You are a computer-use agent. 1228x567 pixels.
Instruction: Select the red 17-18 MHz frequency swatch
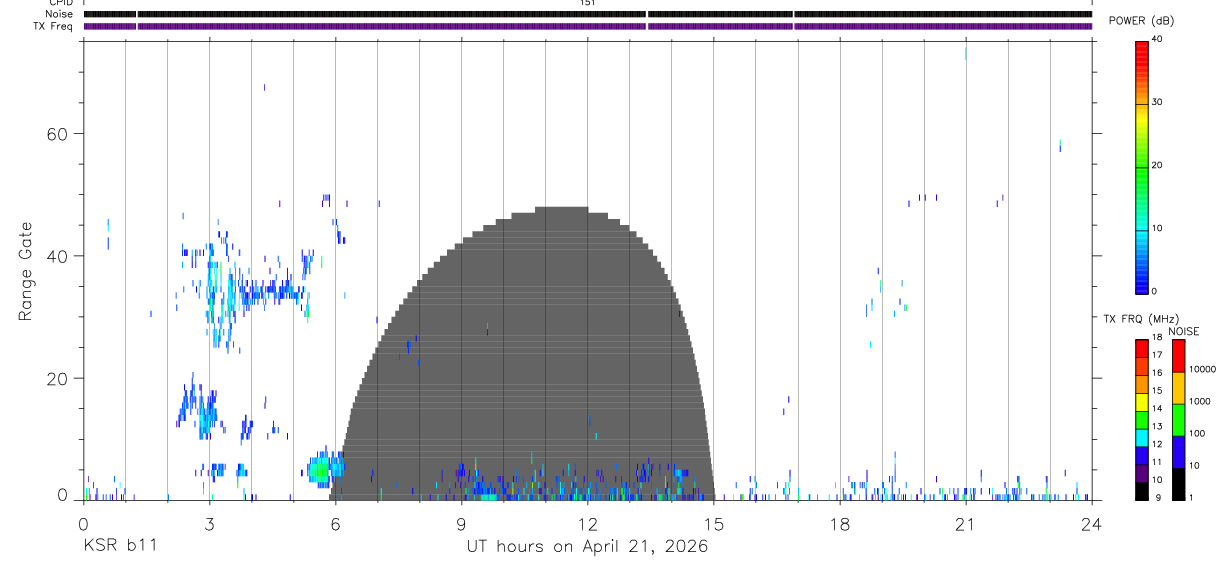(1141, 348)
